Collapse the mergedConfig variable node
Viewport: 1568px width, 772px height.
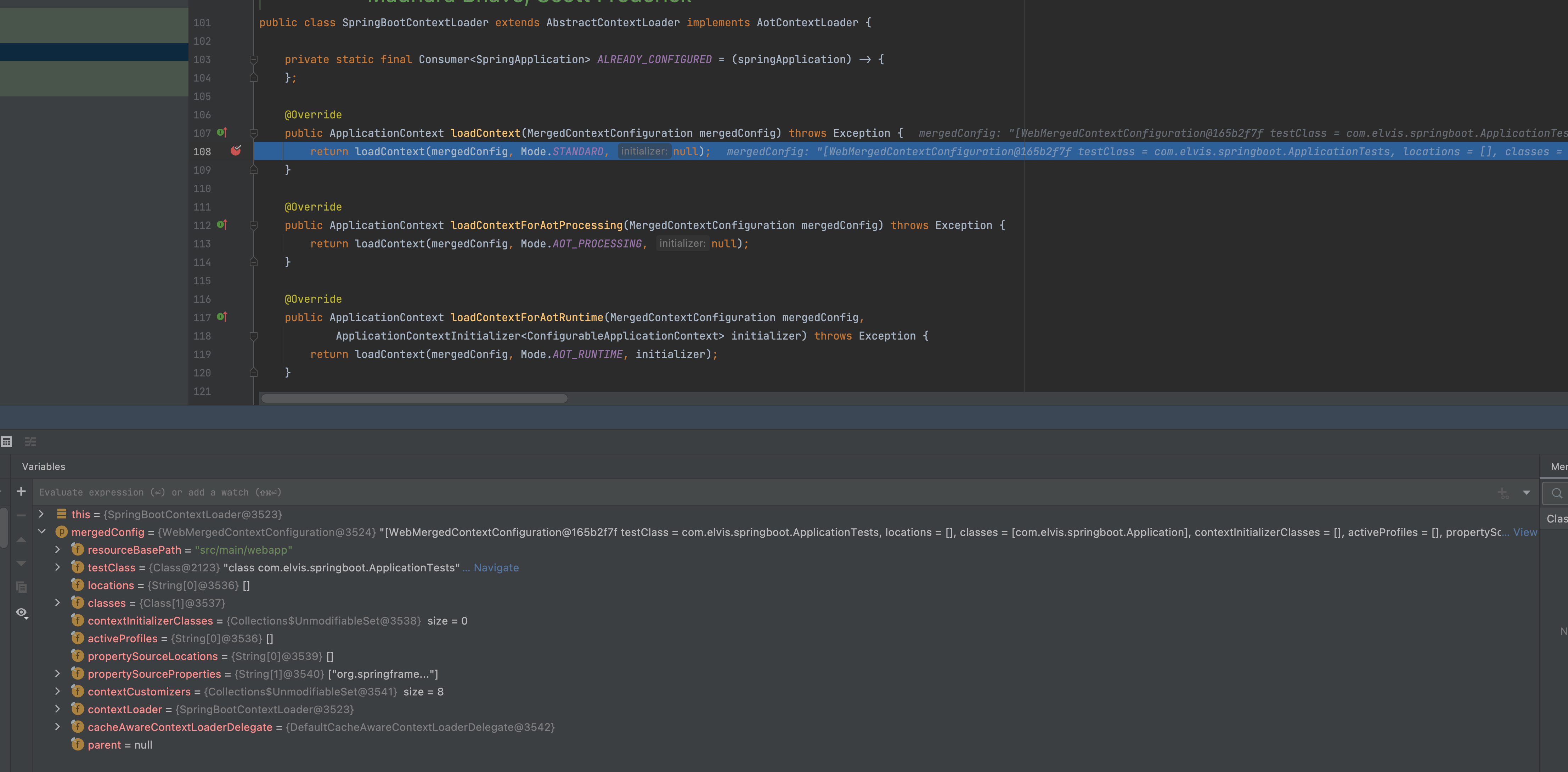click(x=41, y=532)
